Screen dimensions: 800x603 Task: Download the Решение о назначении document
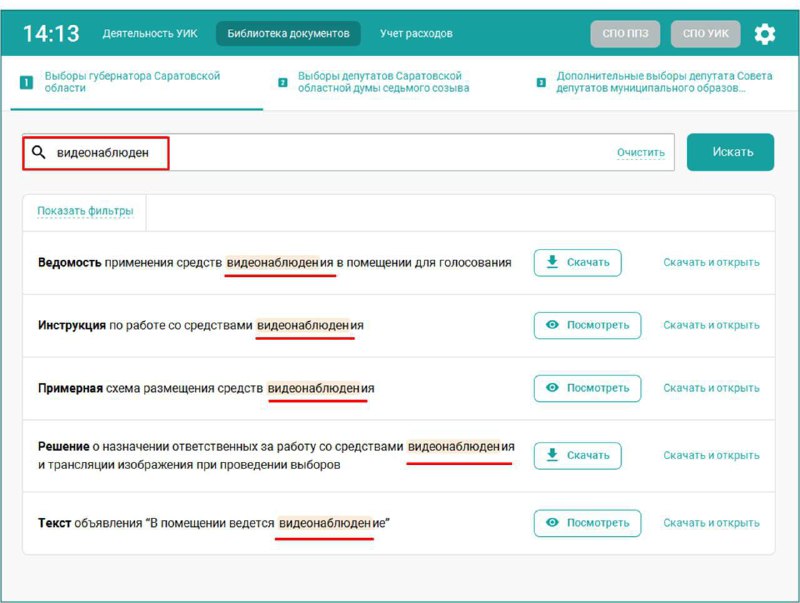tap(577, 455)
